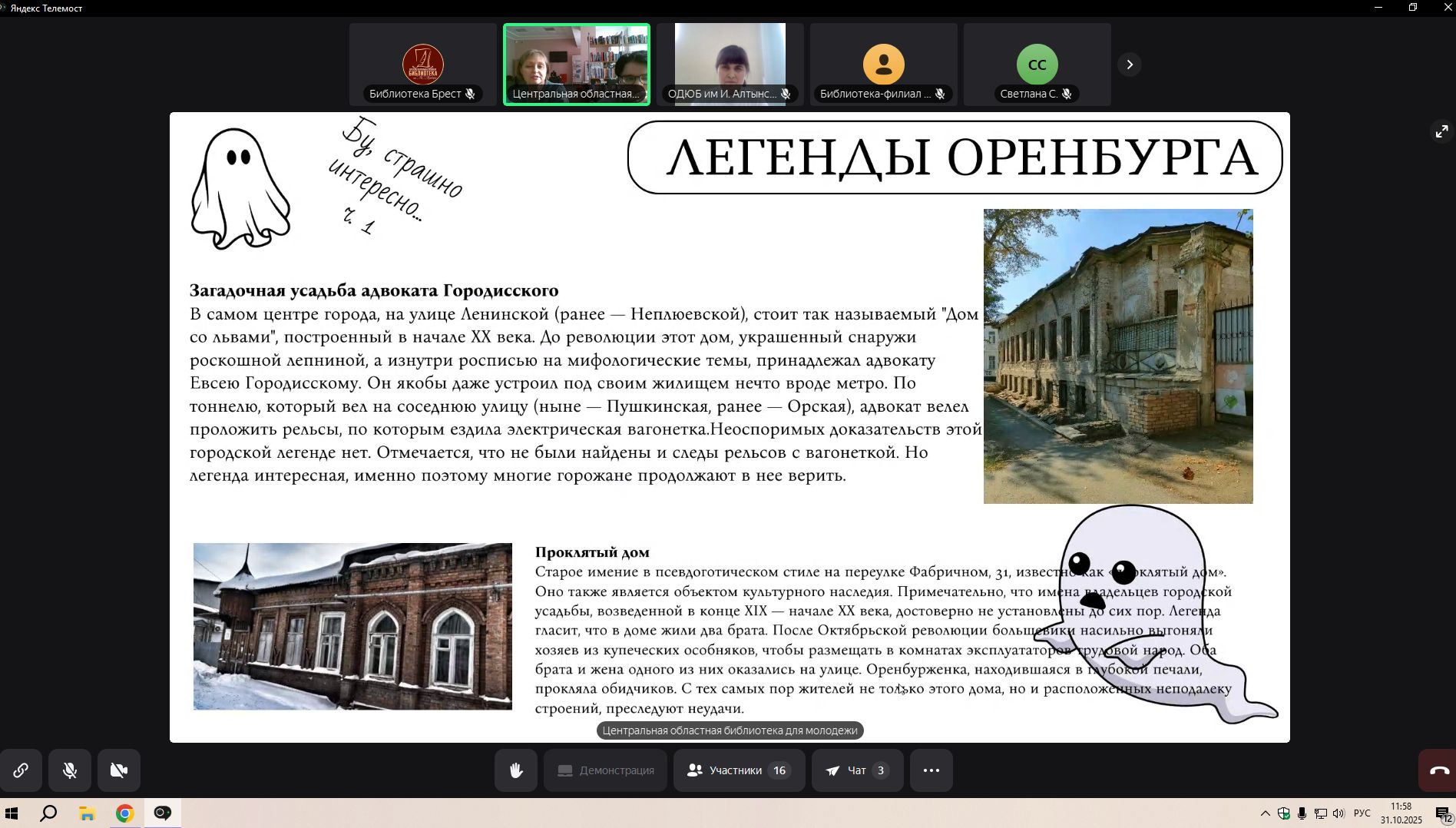
Task: Hang up the call
Action: tap(1438, 770)
